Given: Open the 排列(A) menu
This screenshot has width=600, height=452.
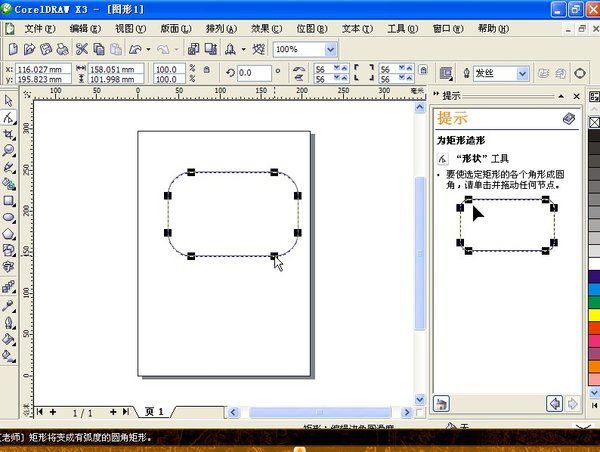Looking at the screenshot, I should click(222, 29).
